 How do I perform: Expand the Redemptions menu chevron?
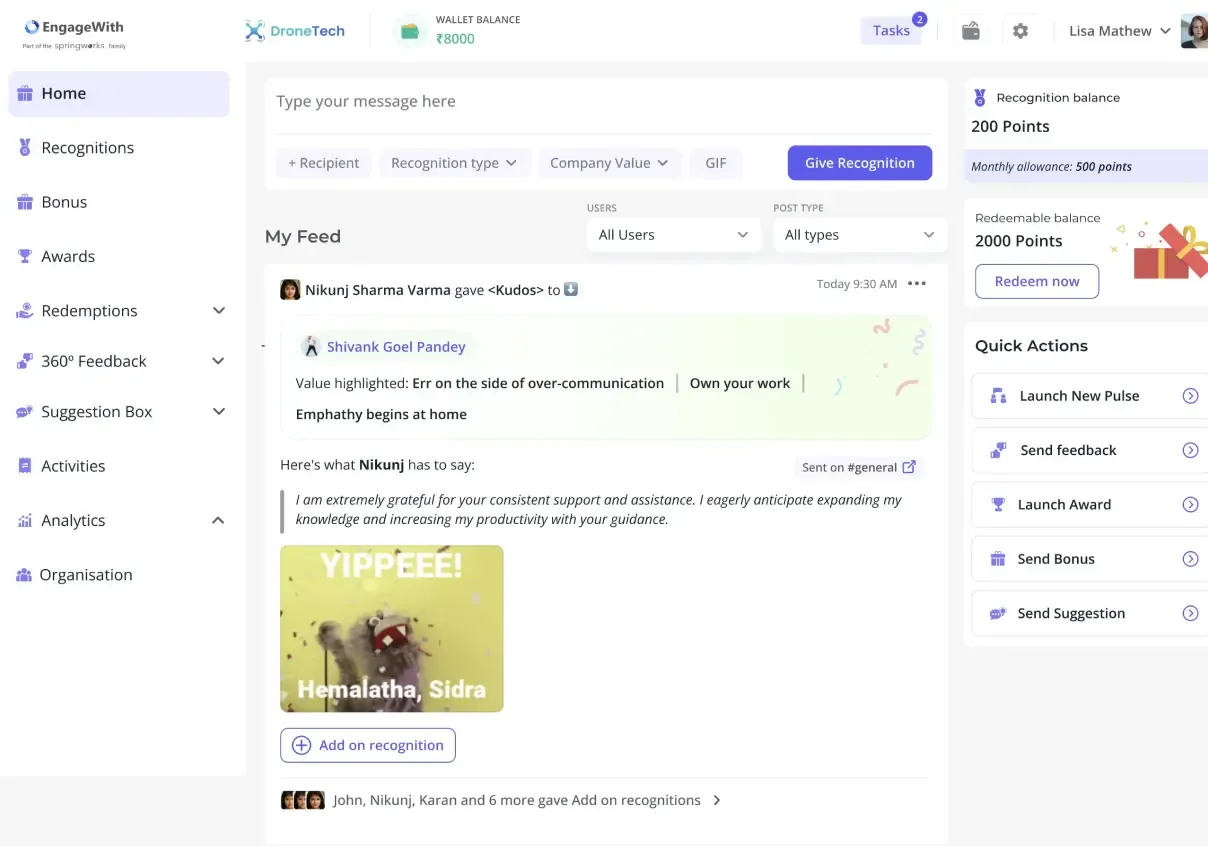point(219,311)
